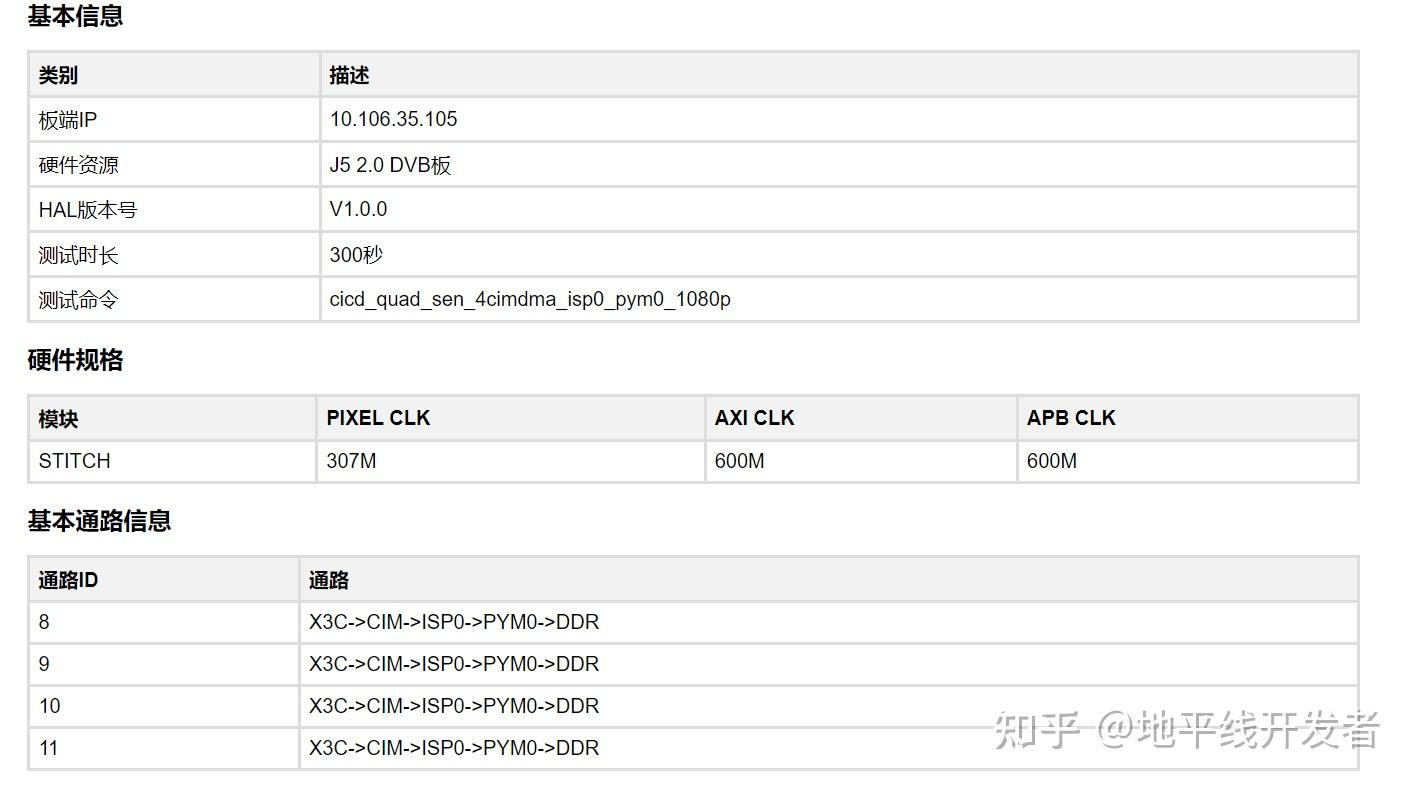Image resolution: width=1417 pixels, height=787 pixels.
Task: Click the 基本通路信息 section heading
Action: pyautogui.click(x=99, y=521)
